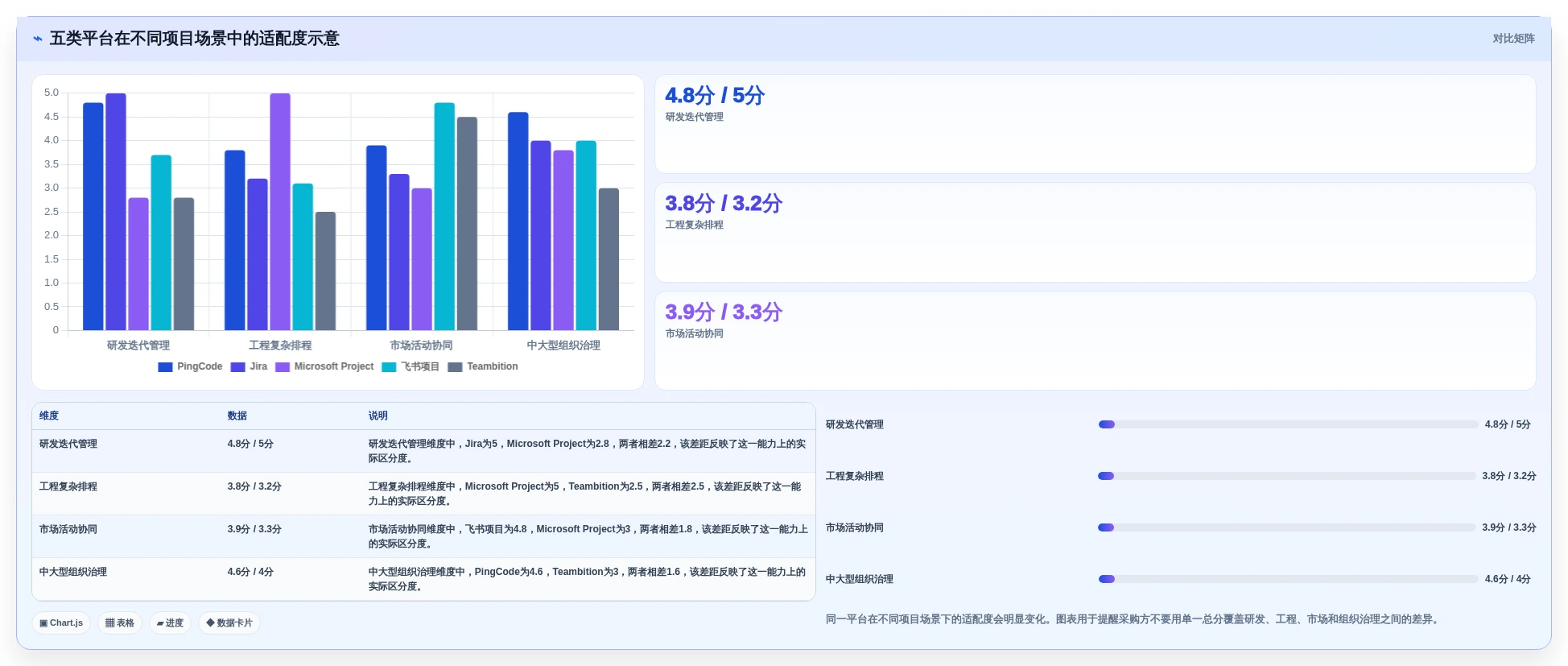This screenshot has width=1568, height=666.
Task: Click the page title 五类平台在不同项目场景中的适配度示意
Action: [195, 39]
